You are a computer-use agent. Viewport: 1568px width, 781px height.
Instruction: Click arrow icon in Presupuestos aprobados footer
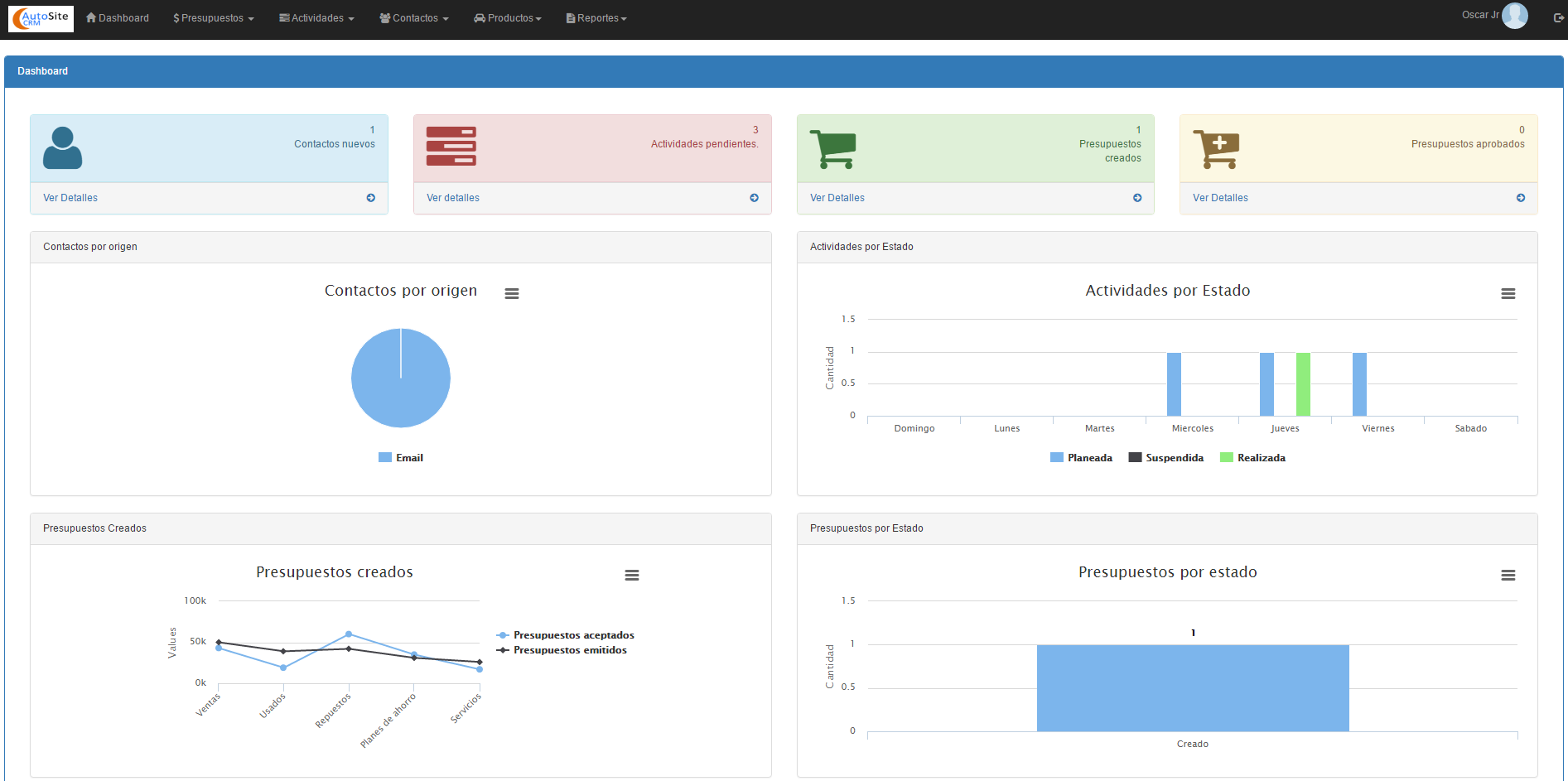click(1521, 198)
